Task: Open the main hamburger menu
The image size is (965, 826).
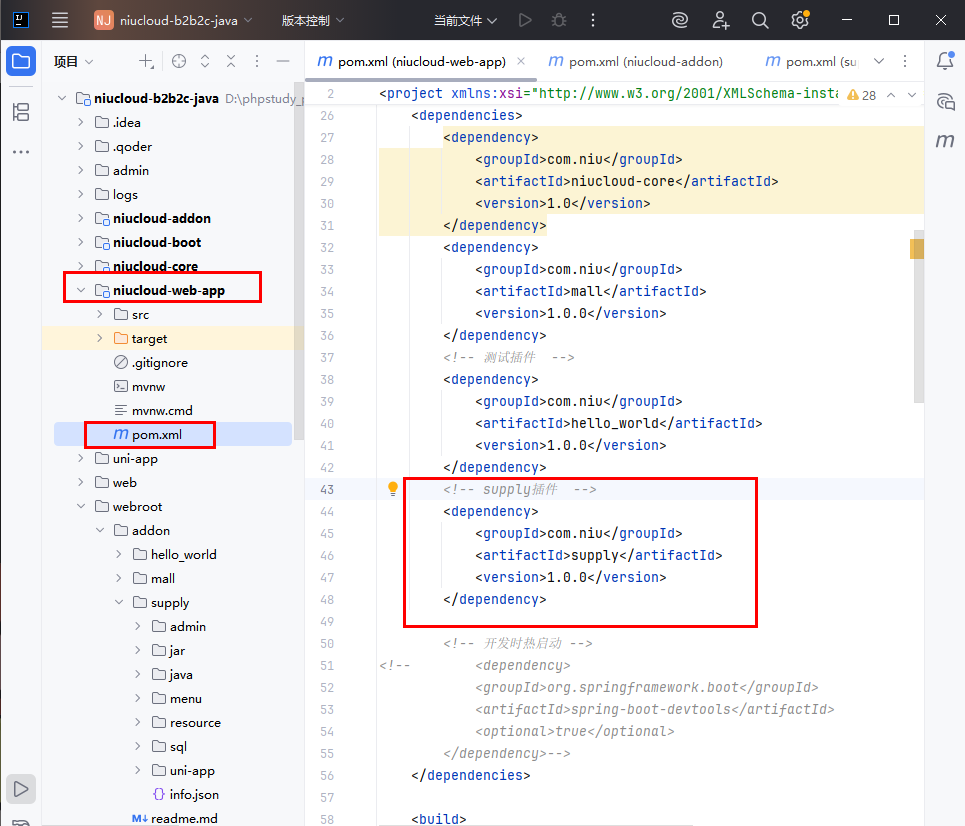Action: coord(60,20)
